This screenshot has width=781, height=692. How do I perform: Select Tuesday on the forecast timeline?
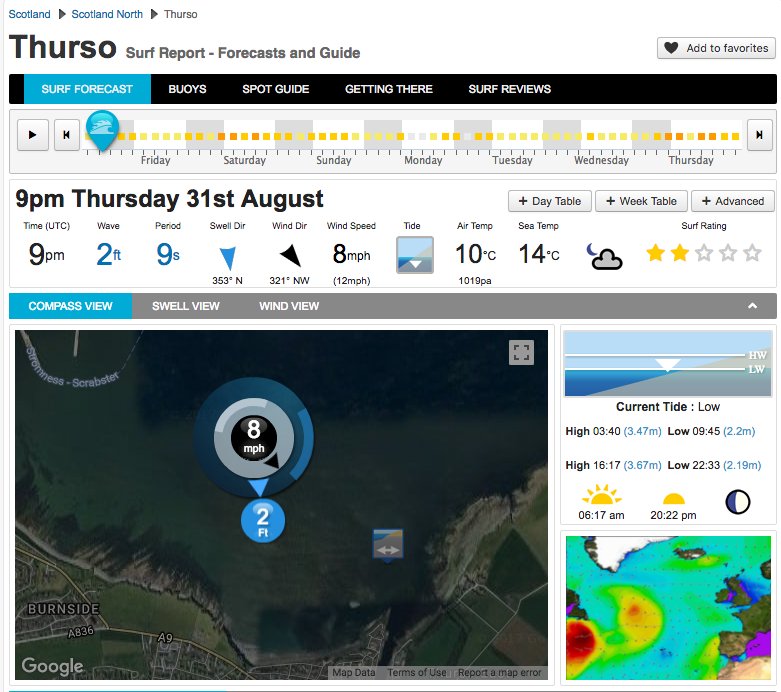click(513, 160)
